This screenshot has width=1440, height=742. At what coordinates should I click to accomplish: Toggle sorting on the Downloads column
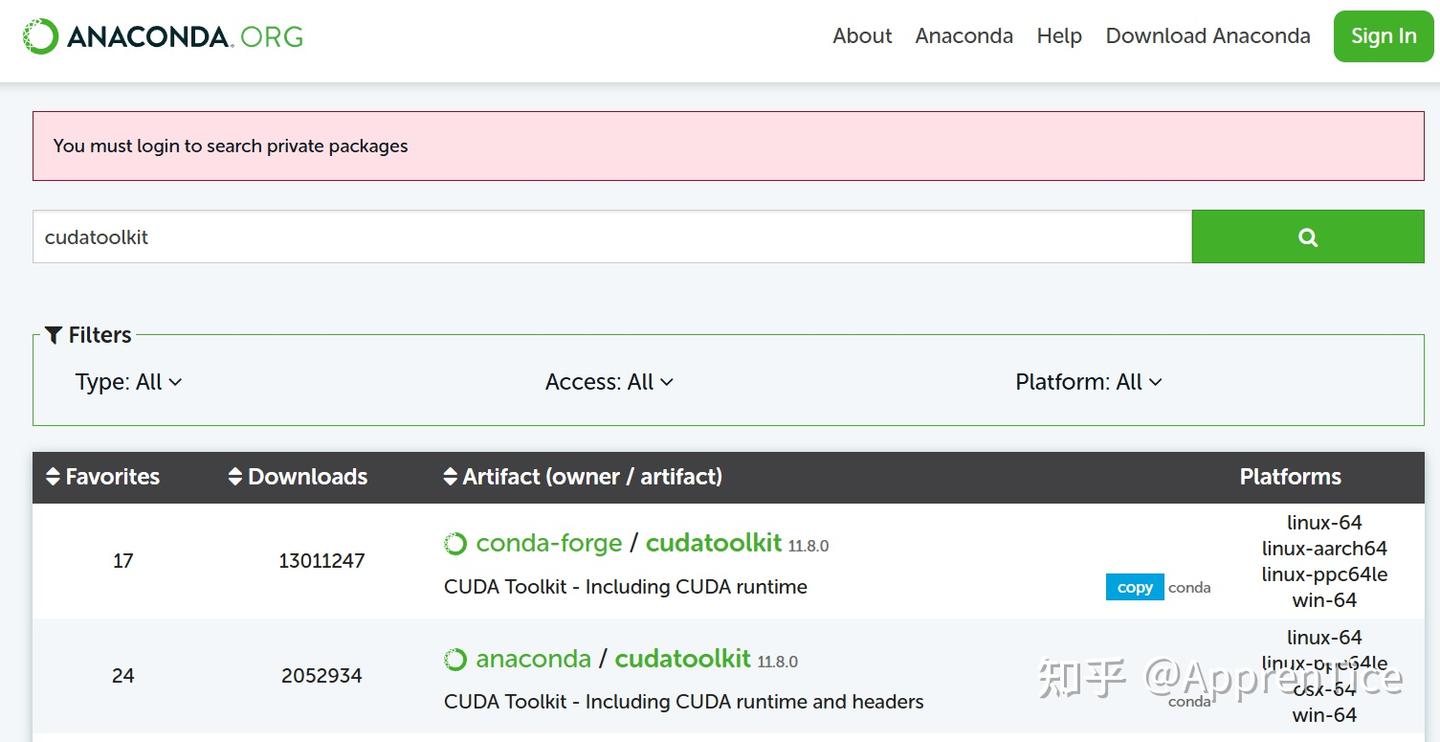305,477
